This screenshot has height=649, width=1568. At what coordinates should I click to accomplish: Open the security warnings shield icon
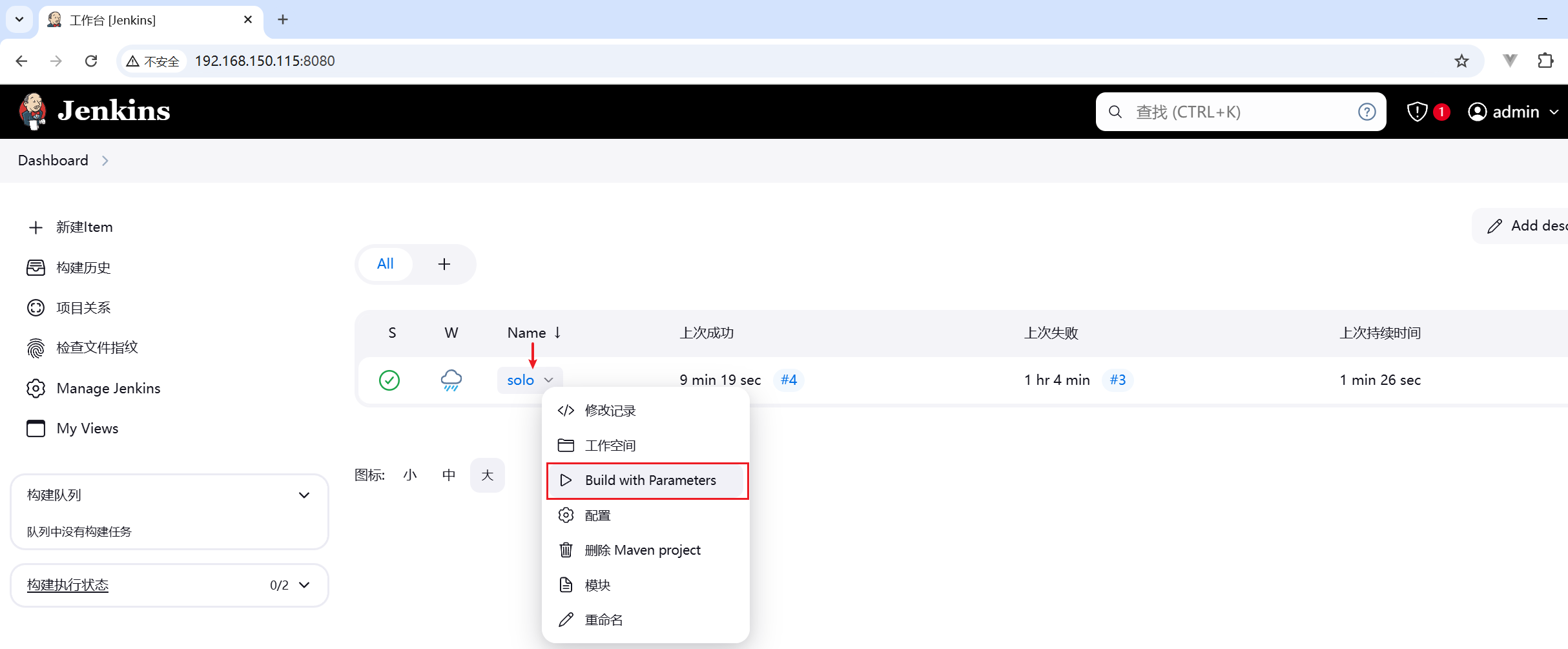pyautogui.click(x=1417, y=112)
